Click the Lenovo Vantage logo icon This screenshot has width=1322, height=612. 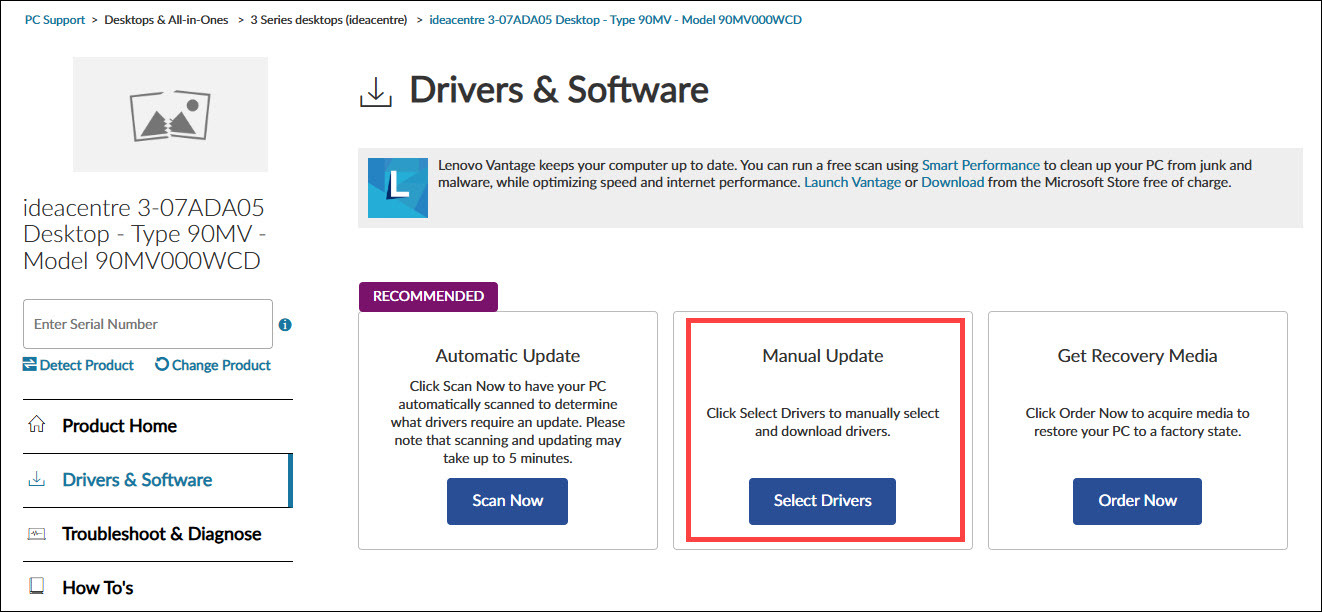coord(397,187)
